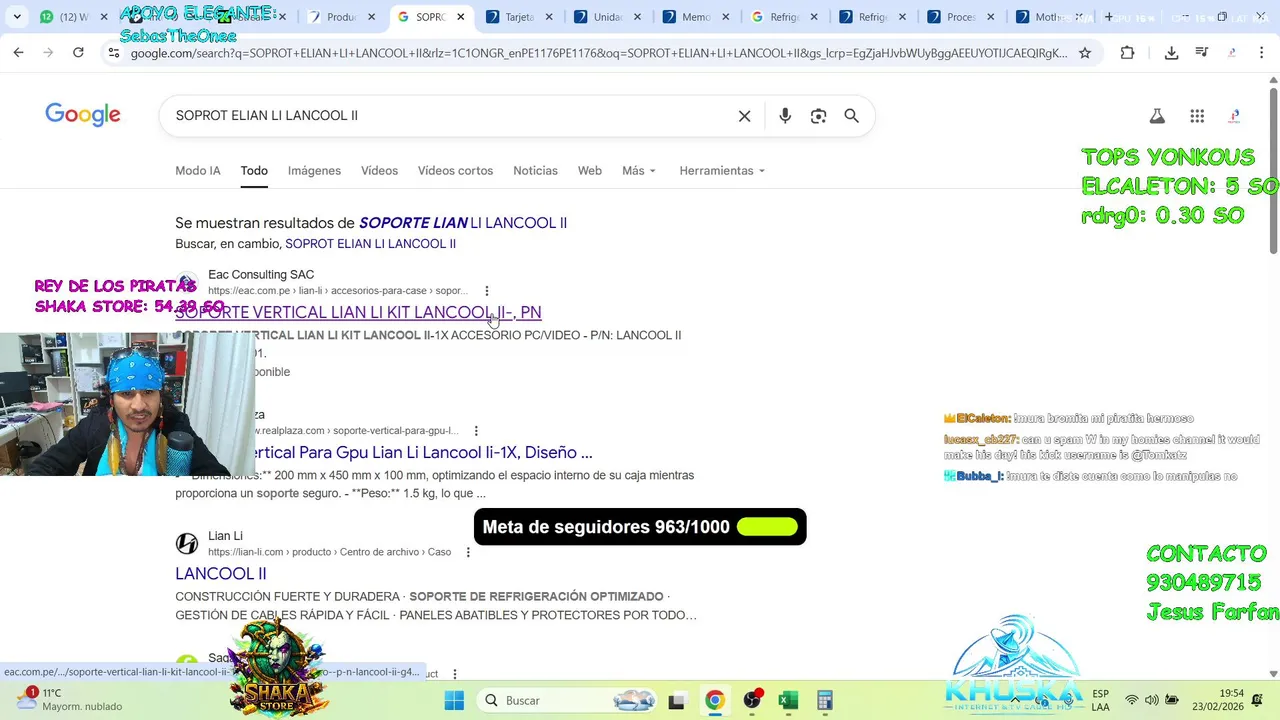Expand the Herramientas dropdown
Viewport: 1280px width, 720px height.
pyautogui.click(x=722, y=171)
